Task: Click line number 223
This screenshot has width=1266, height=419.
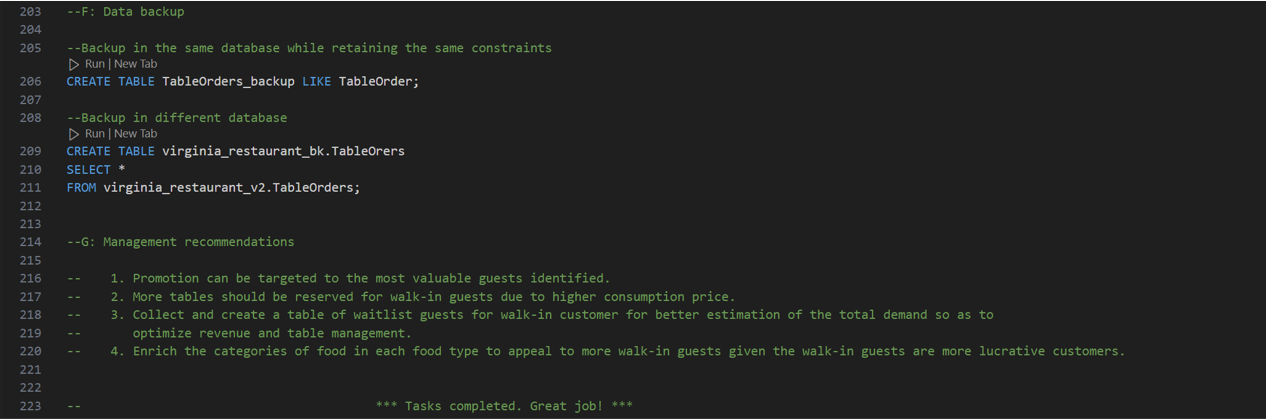Action: (30, 406)
